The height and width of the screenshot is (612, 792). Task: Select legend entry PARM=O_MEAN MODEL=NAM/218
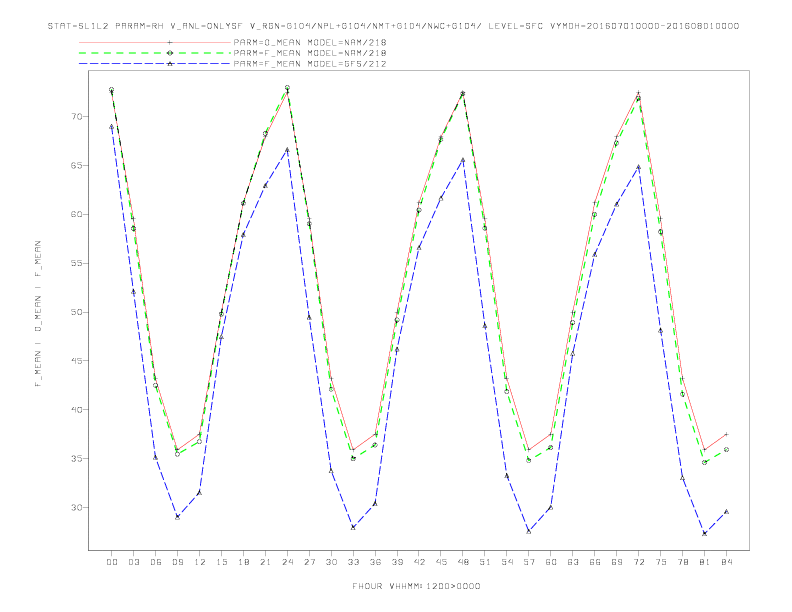(310, 42)
